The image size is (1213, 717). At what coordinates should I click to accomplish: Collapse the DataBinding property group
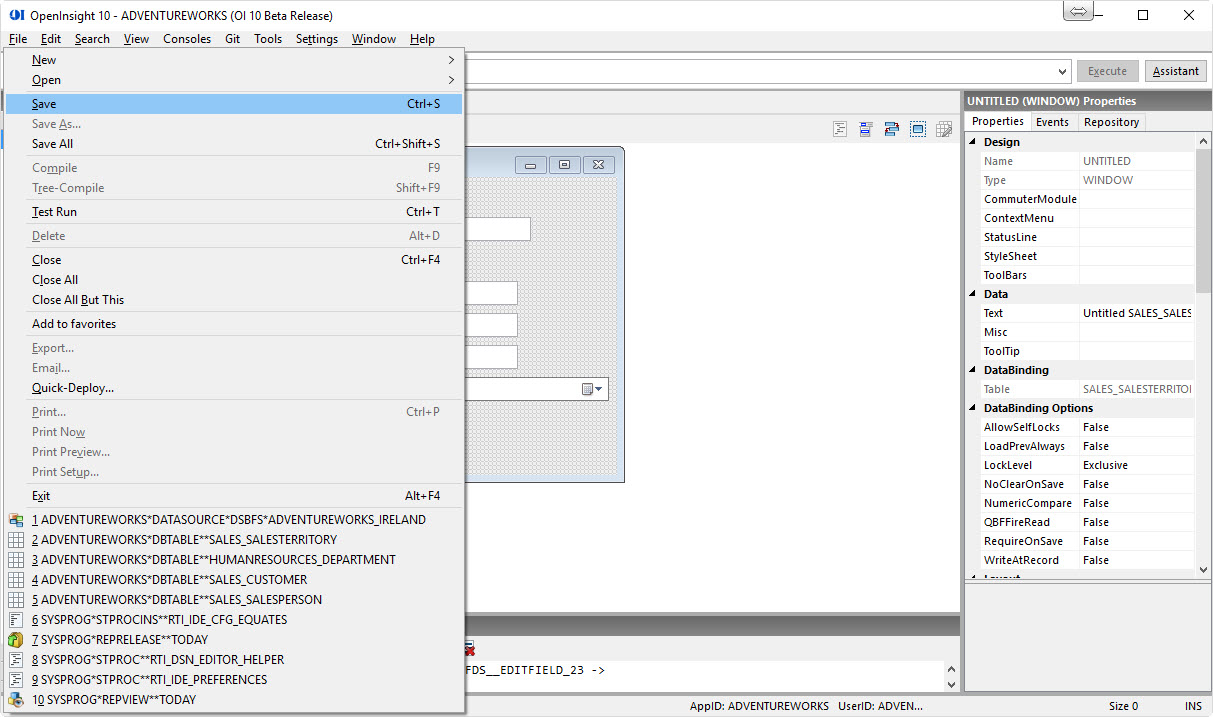coord(972,370)
